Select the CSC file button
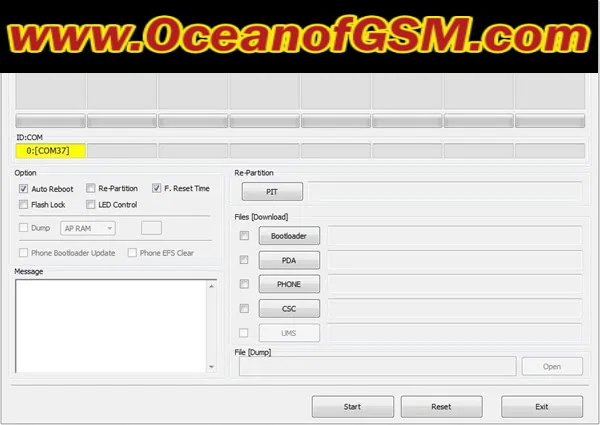 click(x=289, y=308)
